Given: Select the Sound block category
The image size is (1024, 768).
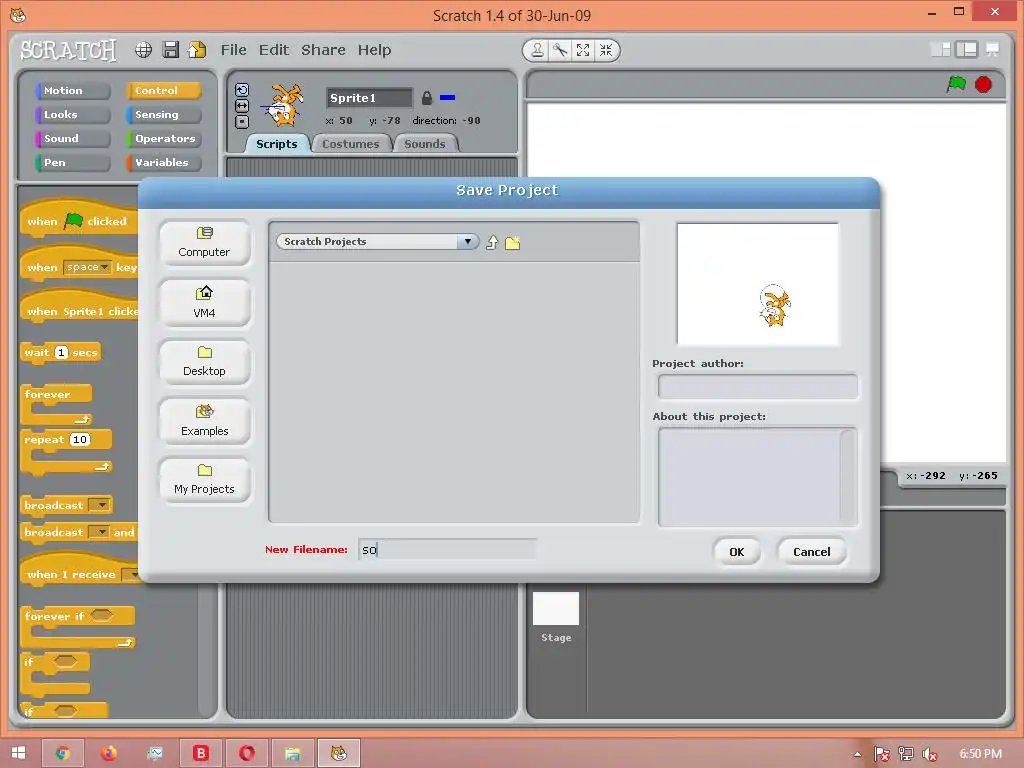Looking at the screenshot, I should [72, 138].
